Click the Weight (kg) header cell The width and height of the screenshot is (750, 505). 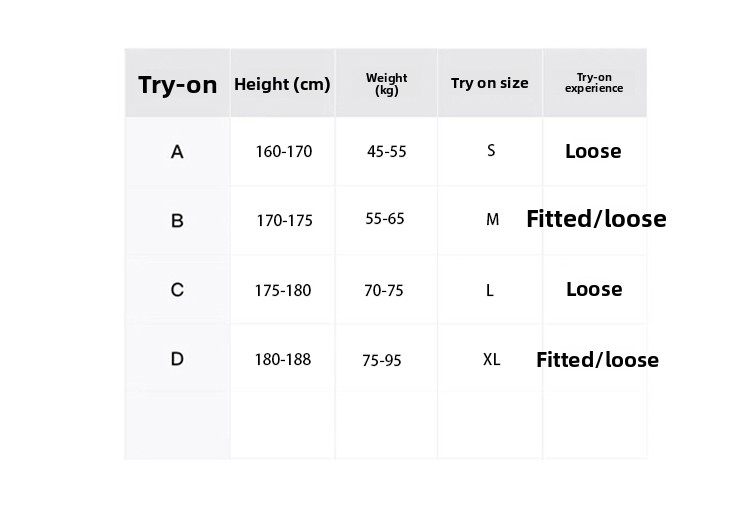coord(386,84)
